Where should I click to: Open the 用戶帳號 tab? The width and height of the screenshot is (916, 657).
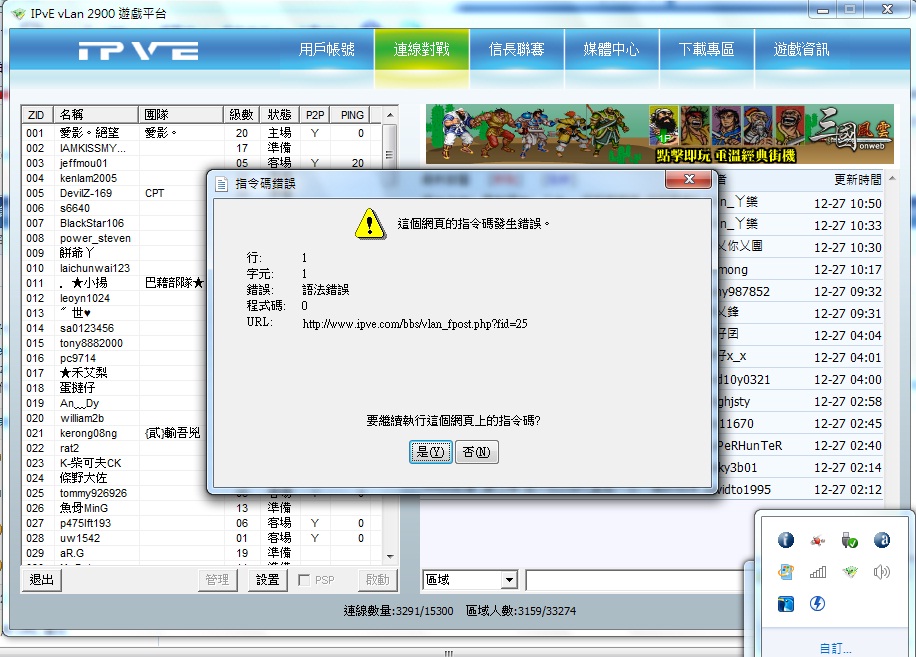[x=327, y=49]
